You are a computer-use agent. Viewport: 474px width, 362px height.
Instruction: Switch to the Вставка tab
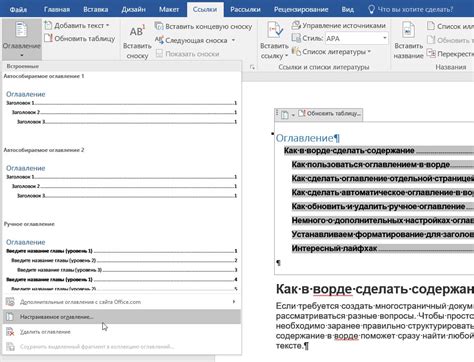point(95,9)
